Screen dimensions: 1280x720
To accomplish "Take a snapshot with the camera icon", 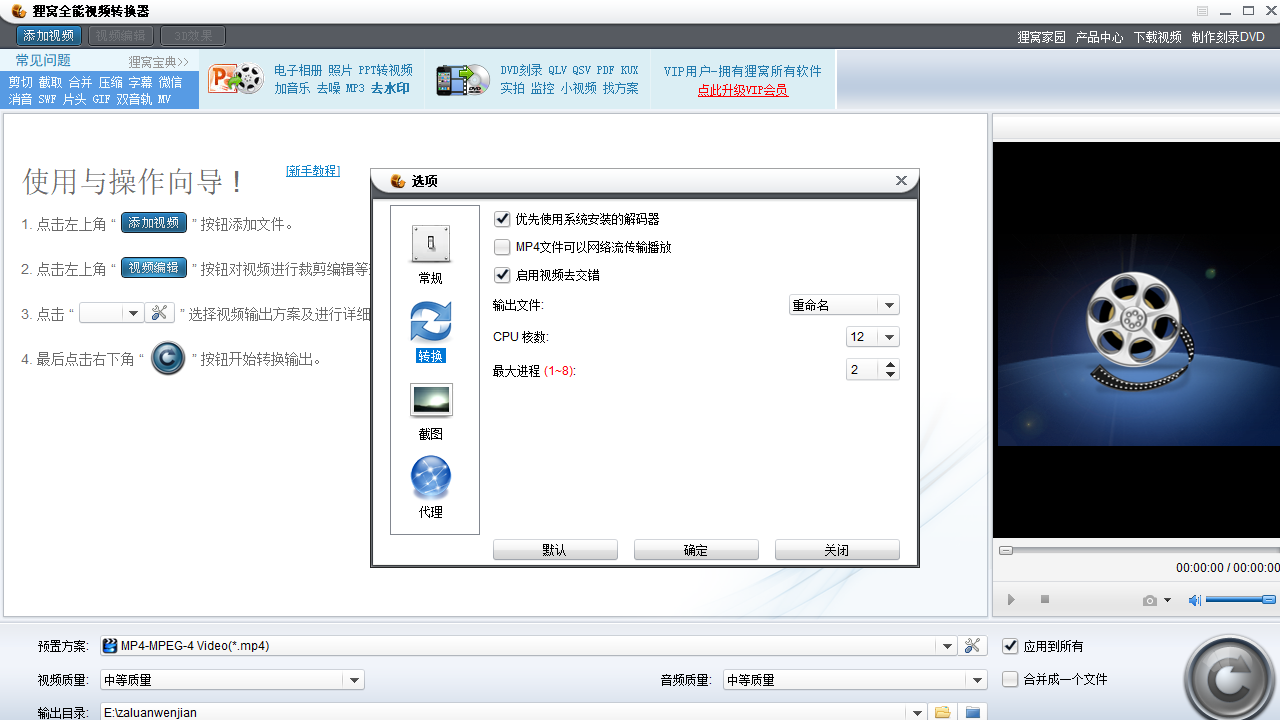I will click(x=1148, y=599).
